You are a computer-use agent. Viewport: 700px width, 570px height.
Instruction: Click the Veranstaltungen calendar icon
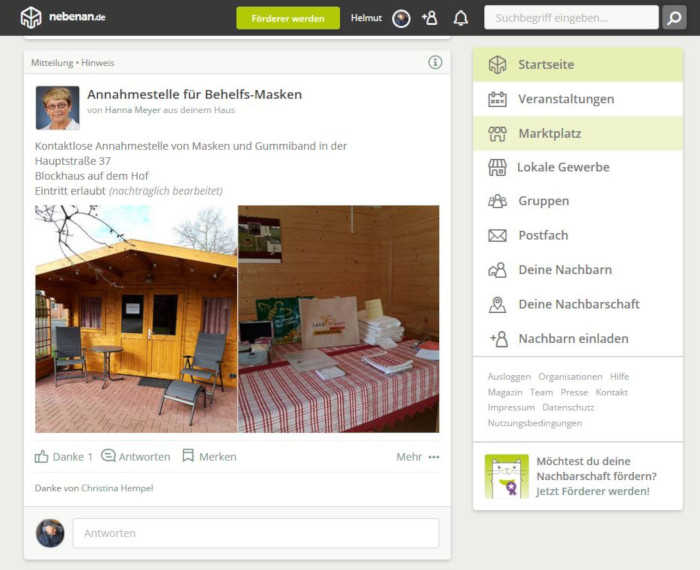(x=497, y=99)
